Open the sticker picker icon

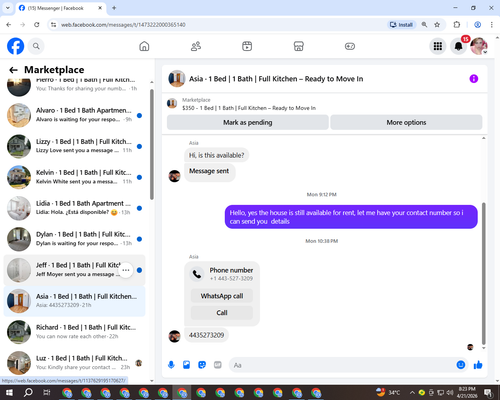(202, 365)
